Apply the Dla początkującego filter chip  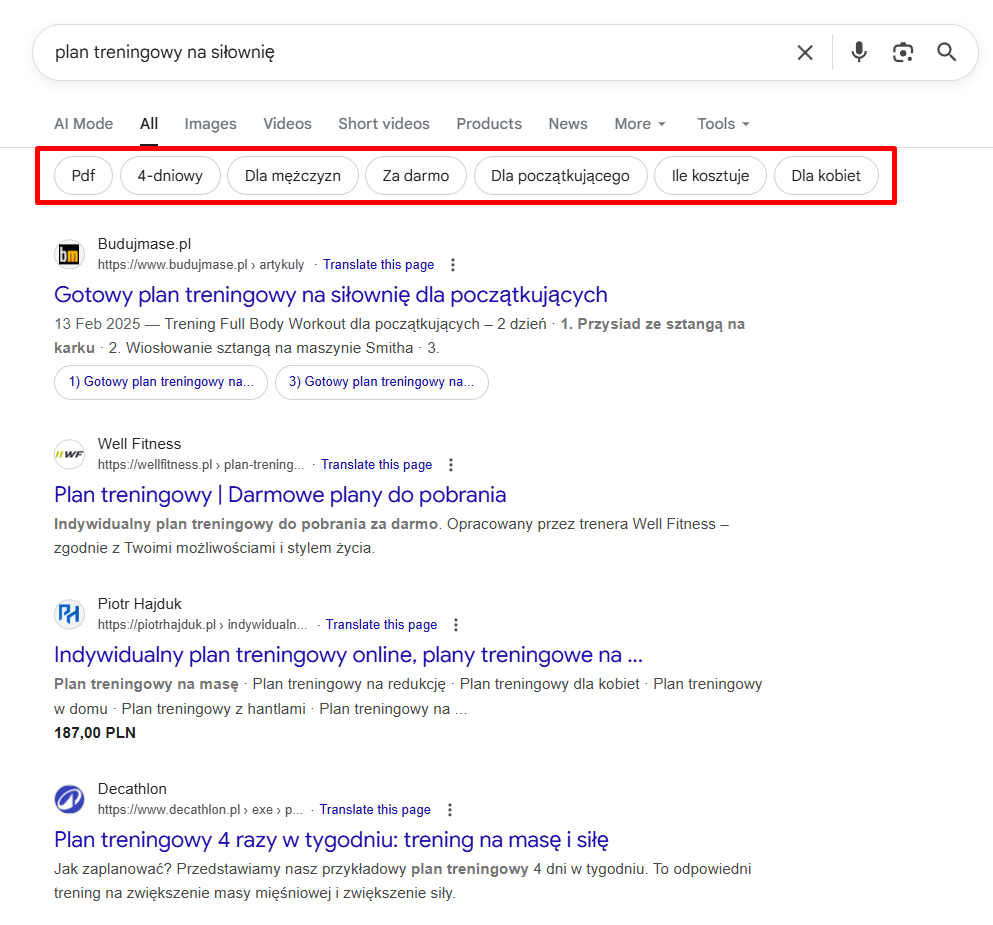coord(560,175)
